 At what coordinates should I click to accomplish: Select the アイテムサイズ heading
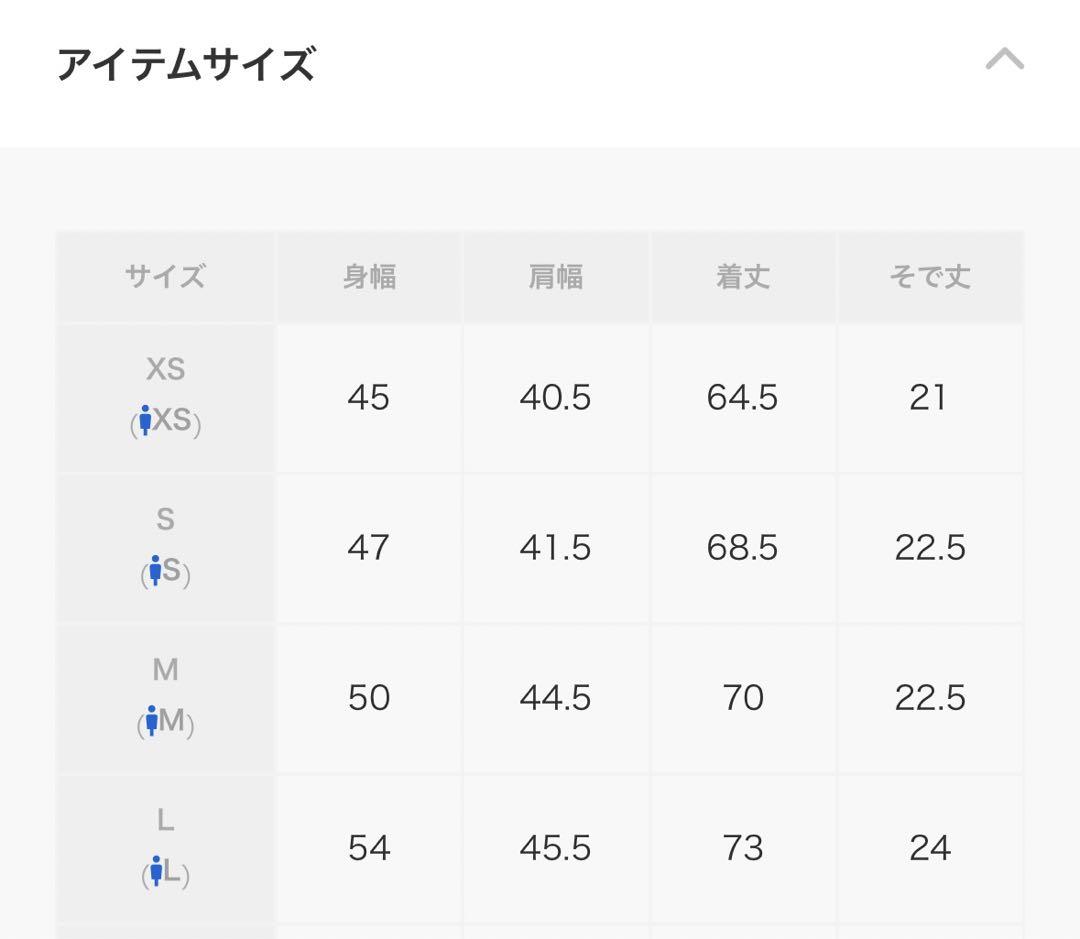click(186, 64)
